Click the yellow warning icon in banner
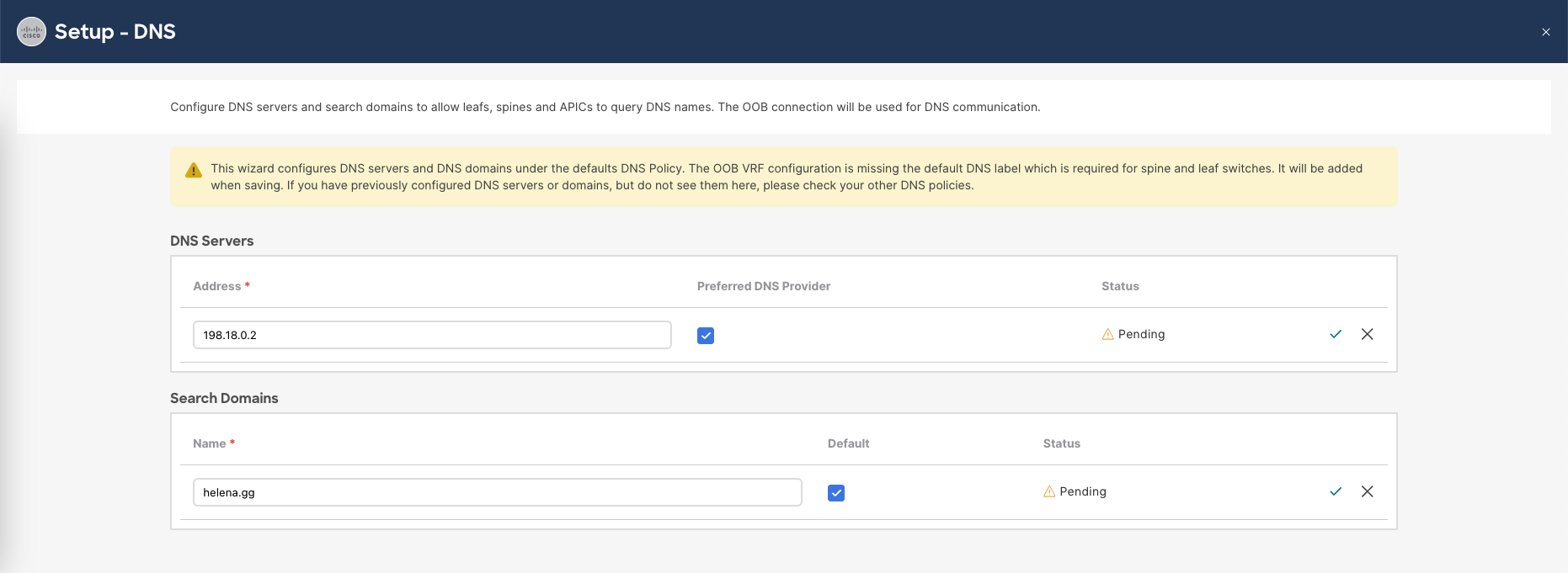The height and width of the screenshot is (573, 1568). click(194, 170)
